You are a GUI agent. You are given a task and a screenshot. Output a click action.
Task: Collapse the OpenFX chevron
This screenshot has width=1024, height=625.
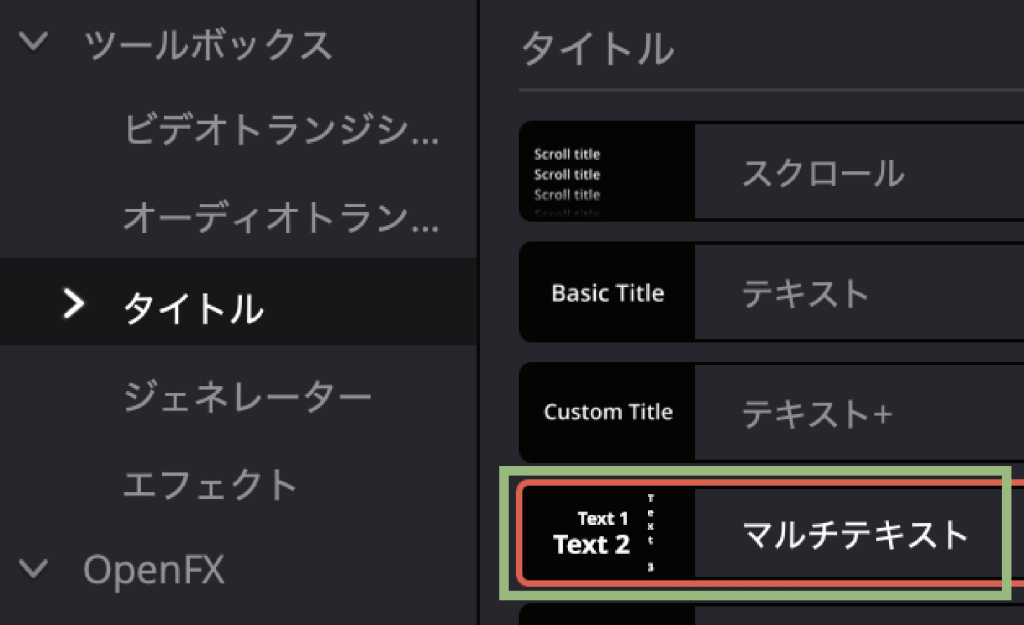click(x=35, y=570)
